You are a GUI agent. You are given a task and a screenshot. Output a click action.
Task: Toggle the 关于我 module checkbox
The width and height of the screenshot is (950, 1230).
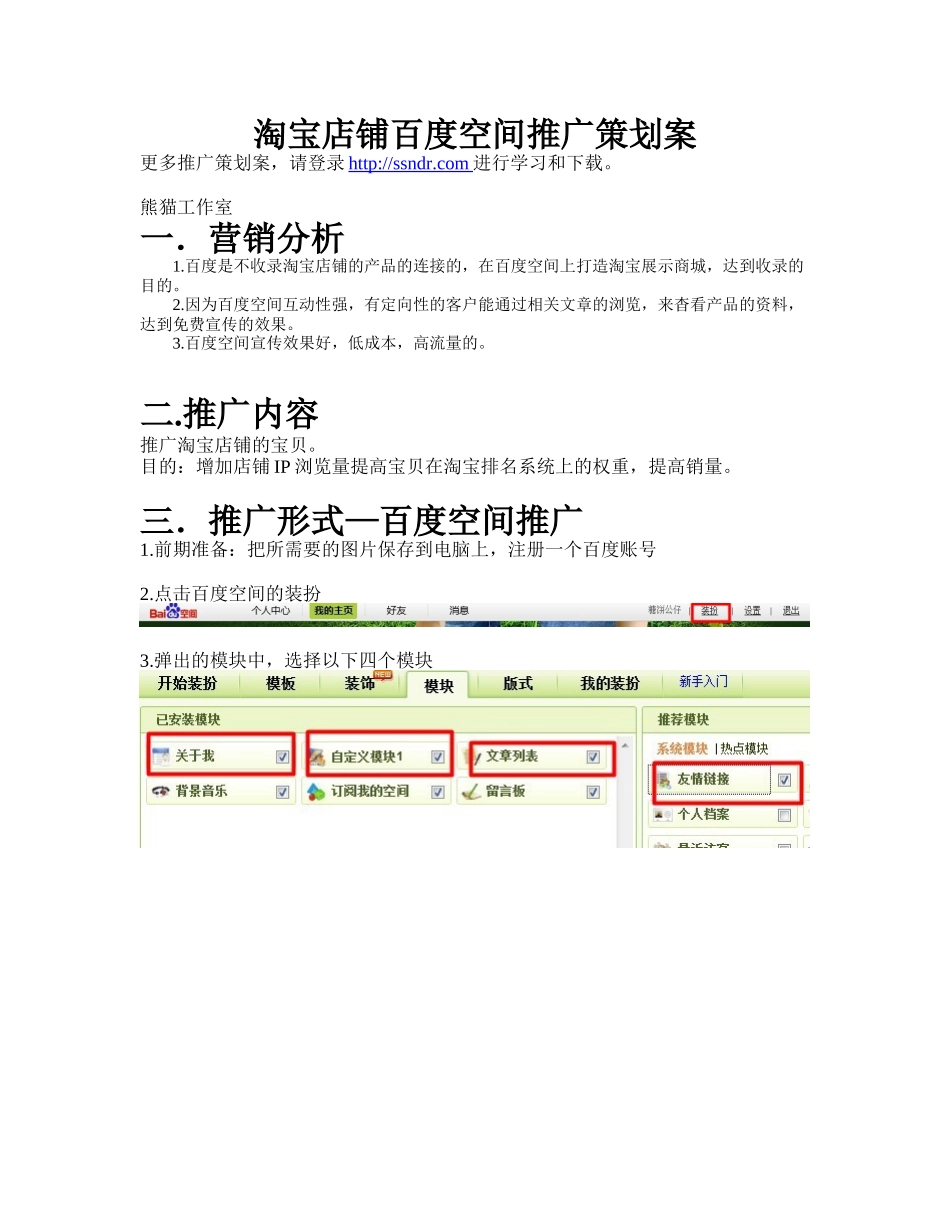click(x=282, y=757)
